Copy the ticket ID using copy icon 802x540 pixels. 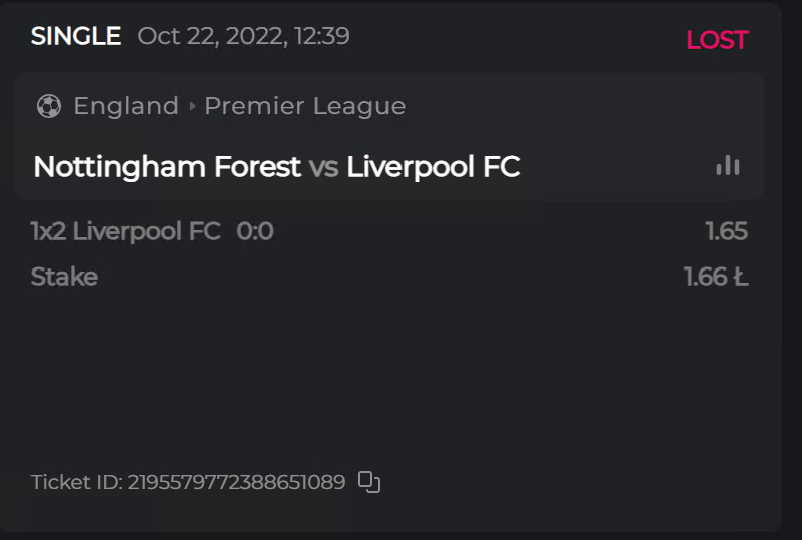tap(369, 482)
